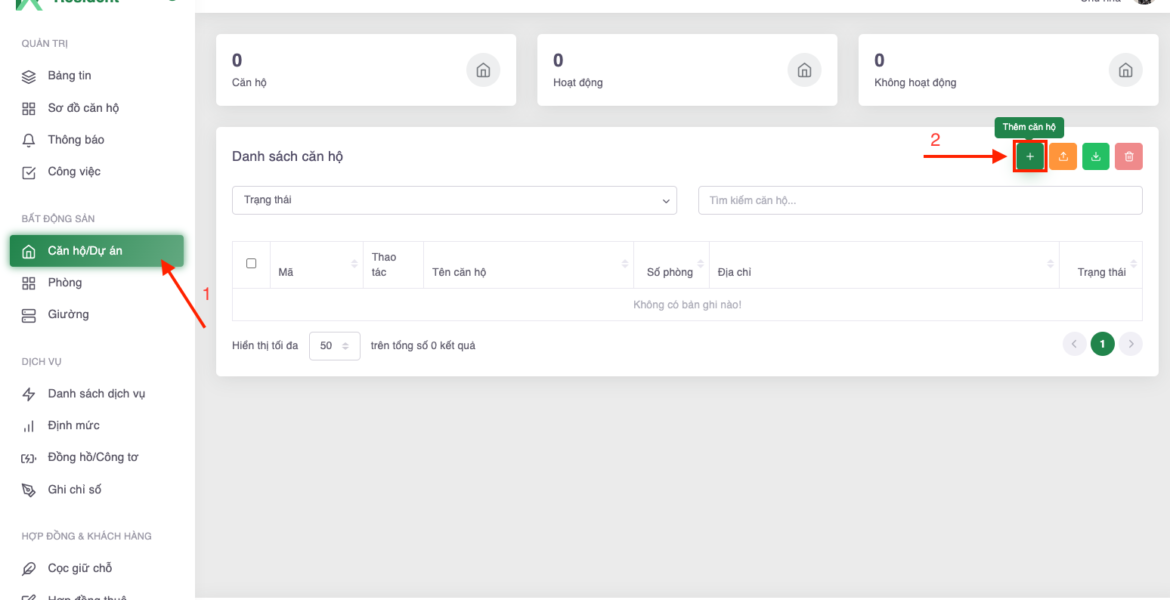The height and width of the screenshot is (600, 1170).
Task: Click the next page arrow
Action: point(1131,344)
